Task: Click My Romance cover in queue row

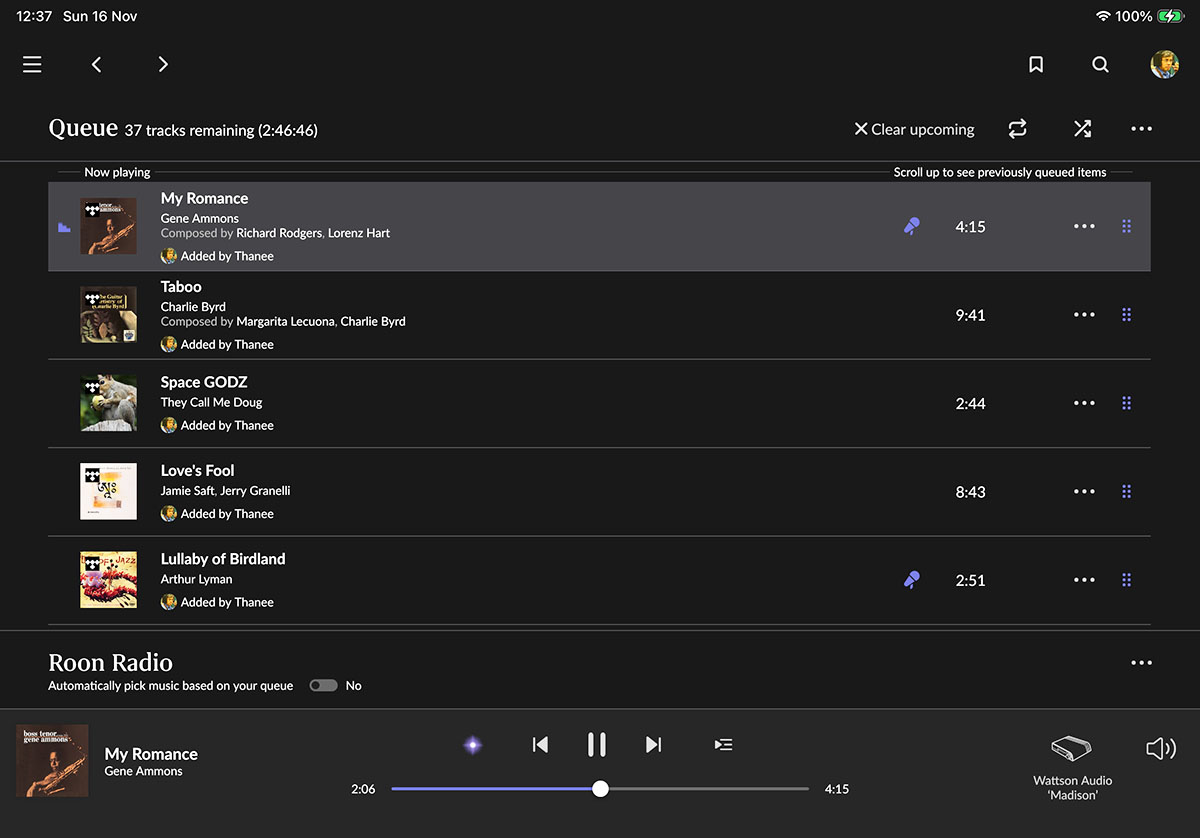Action: 108,227
